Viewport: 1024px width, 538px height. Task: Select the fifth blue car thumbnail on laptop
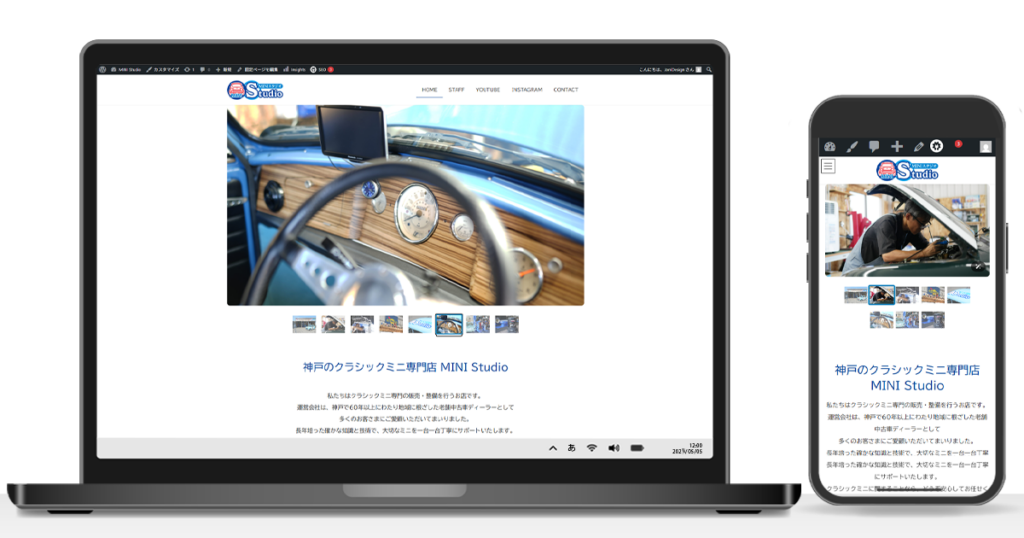tap(420, 324)
